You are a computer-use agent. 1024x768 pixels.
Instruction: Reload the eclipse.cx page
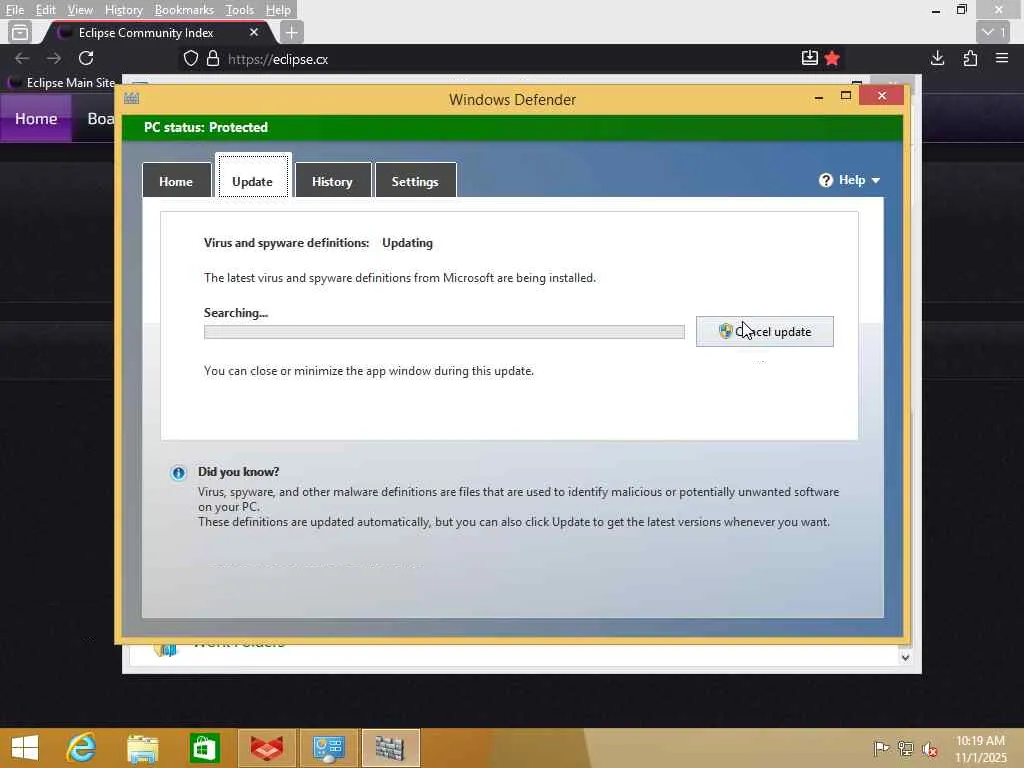tap(86, 58)
